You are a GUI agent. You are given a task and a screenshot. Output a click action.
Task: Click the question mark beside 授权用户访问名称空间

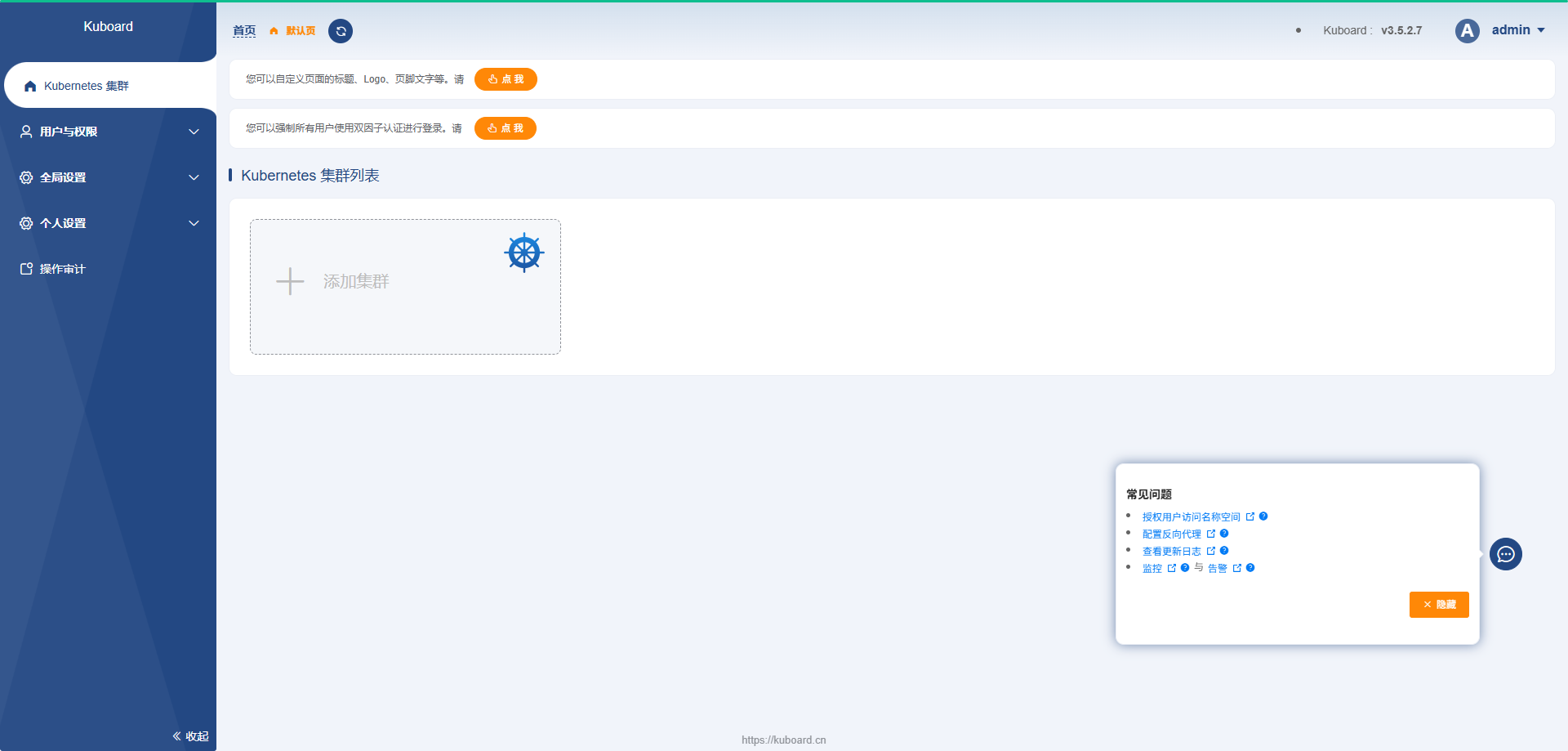(1263, 516)
